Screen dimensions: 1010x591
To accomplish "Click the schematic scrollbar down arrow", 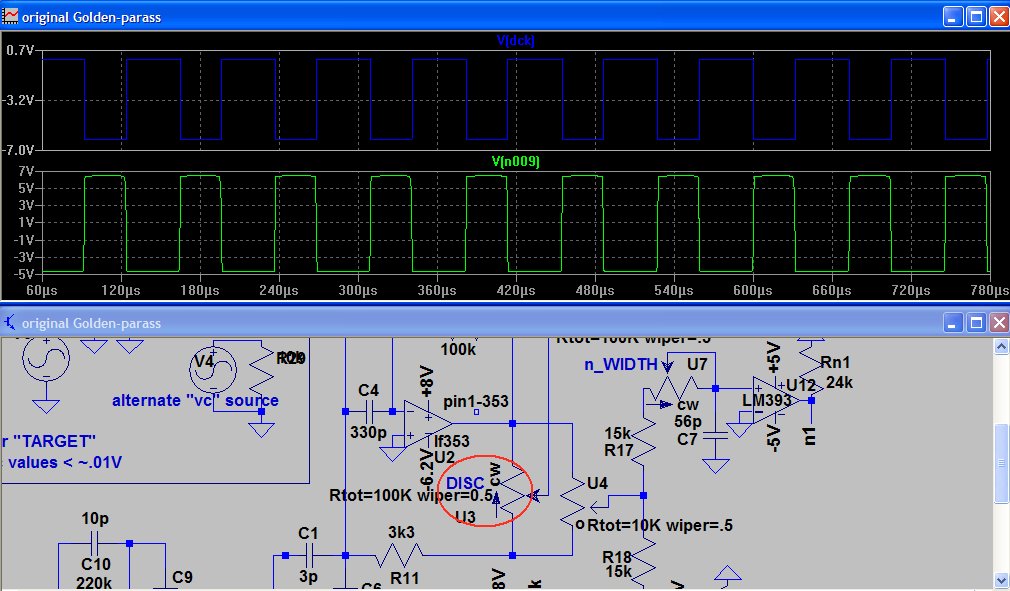I will (1001, 581).
